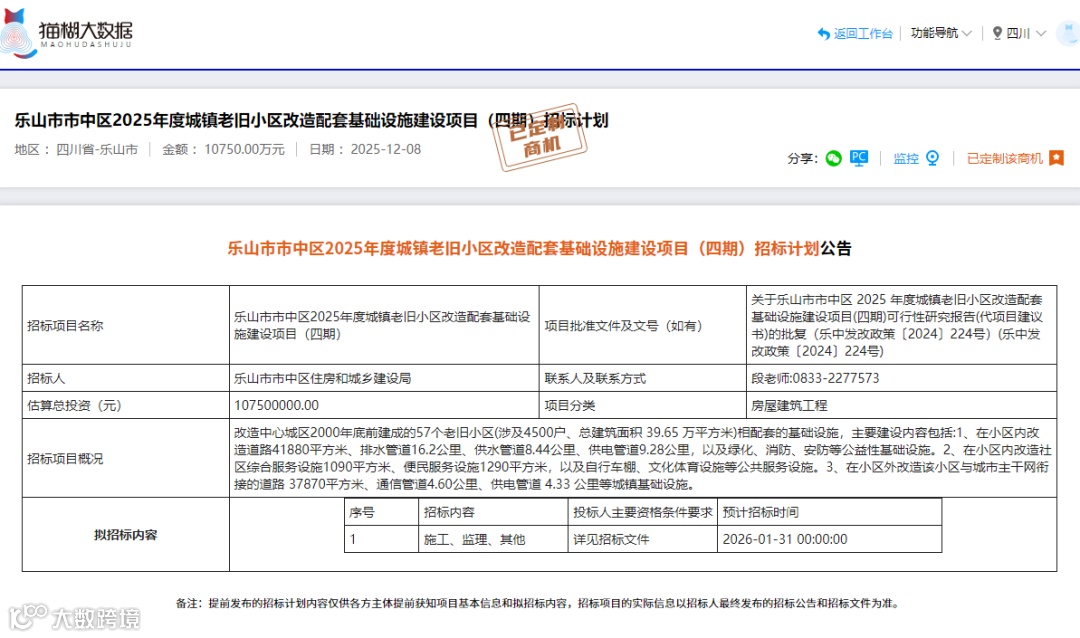
Task: Click the region text 四川省-乐山市
Action: coord(96,150)
